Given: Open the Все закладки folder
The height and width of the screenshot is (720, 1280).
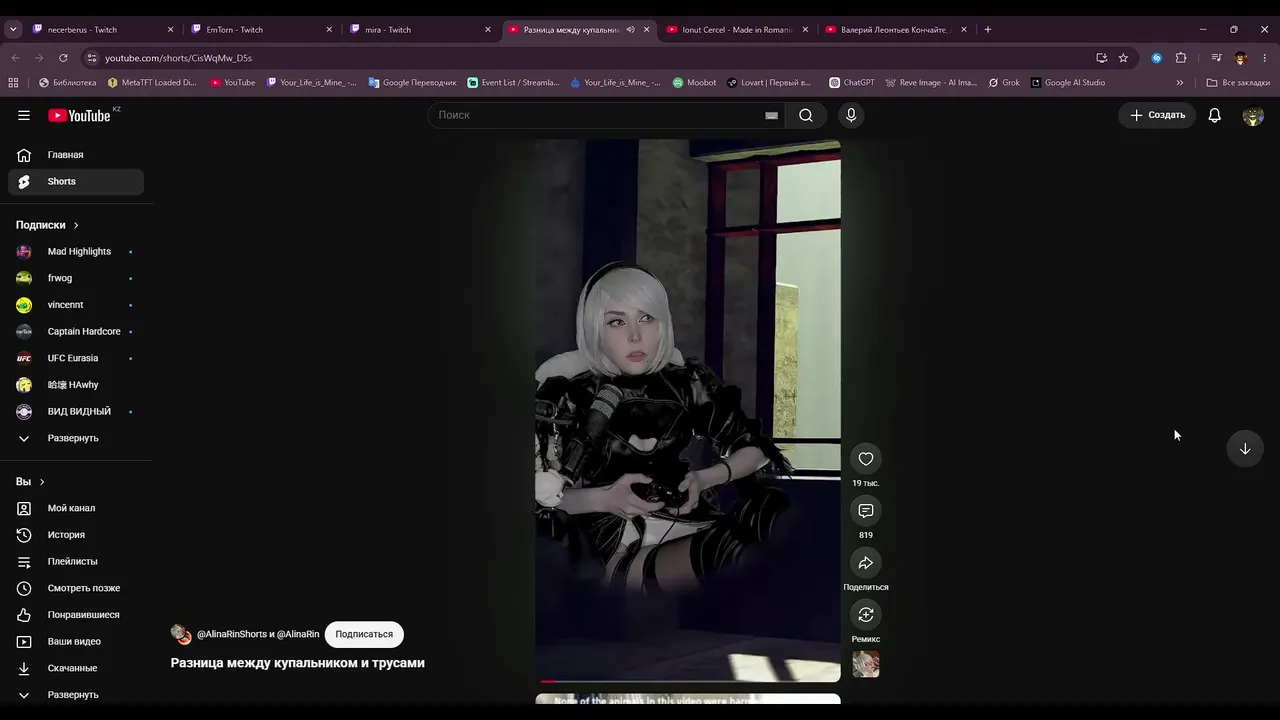Looking at the screenshot, I should (x=1238, y=83).
